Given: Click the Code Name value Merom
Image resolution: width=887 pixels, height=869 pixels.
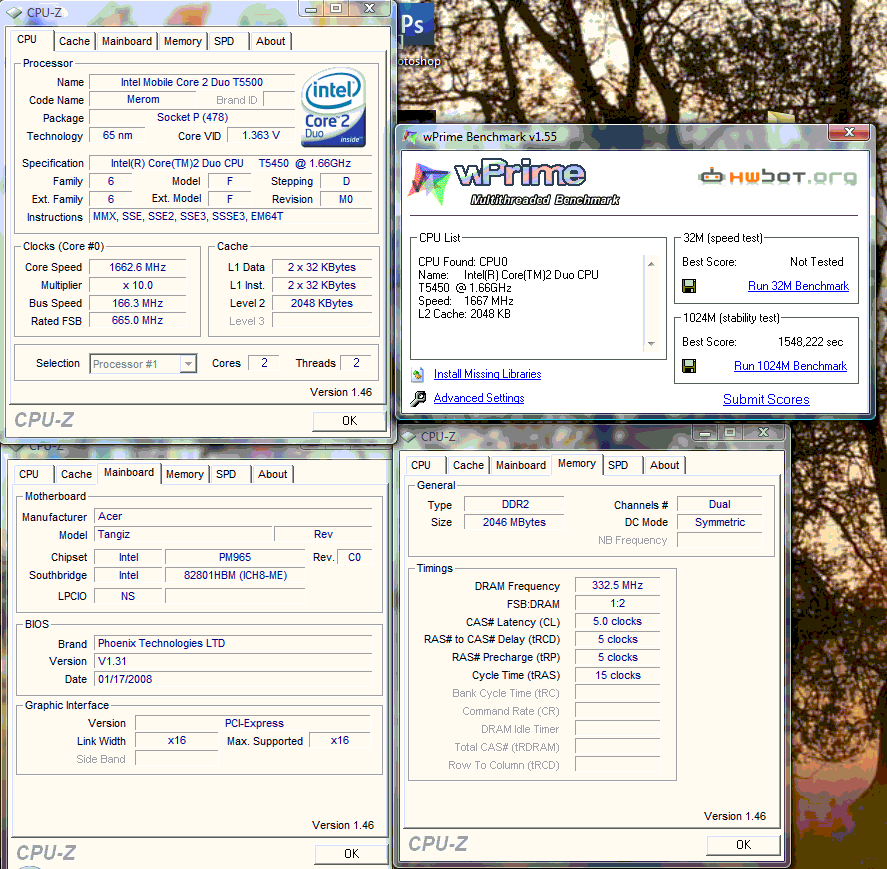Looking at the screenshot, I should click(143, 100).
